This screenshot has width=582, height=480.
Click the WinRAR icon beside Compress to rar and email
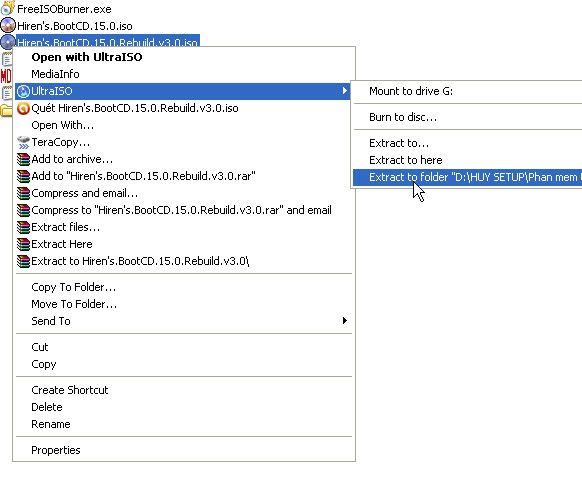pos(23,210)
